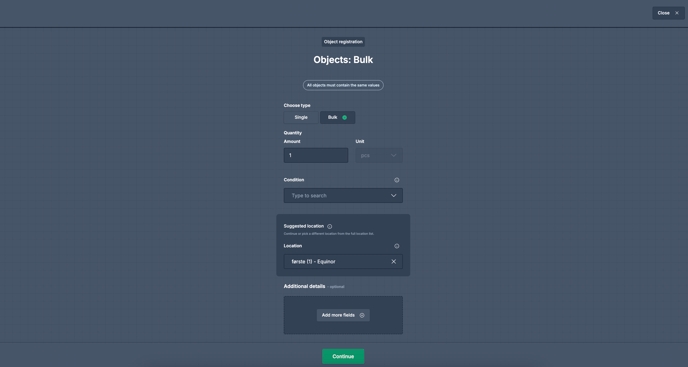Image resolution: width=688 pixels, height=367 pixels.
Task: Click the add icon beside Location
Action: coord(397,246)
